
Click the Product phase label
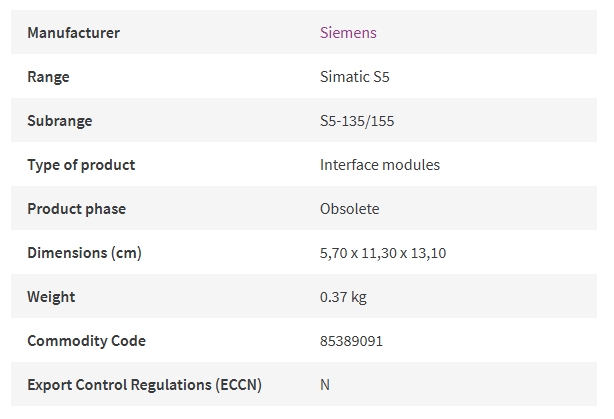77,209
